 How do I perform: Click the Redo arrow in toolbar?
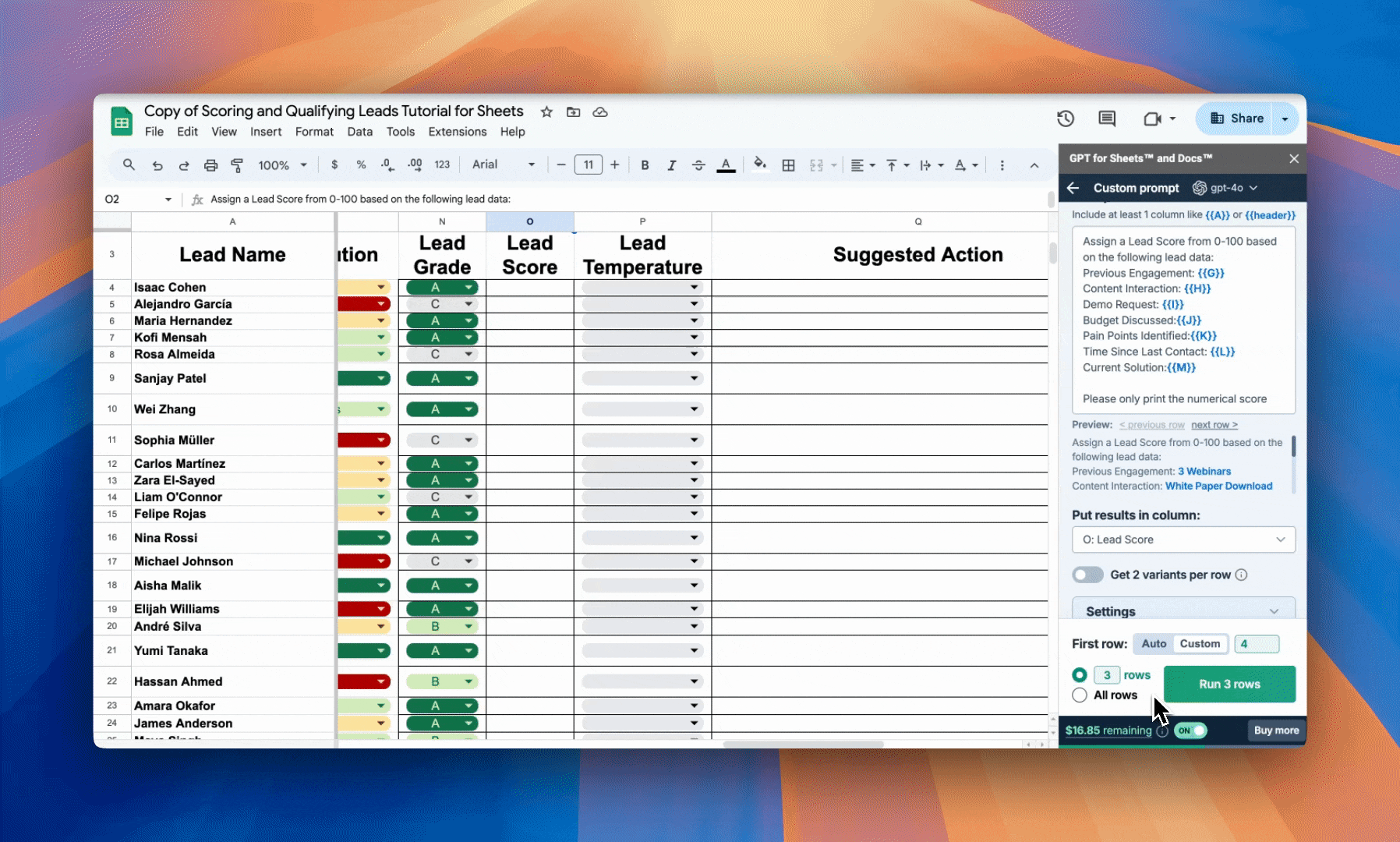point(184,165)
